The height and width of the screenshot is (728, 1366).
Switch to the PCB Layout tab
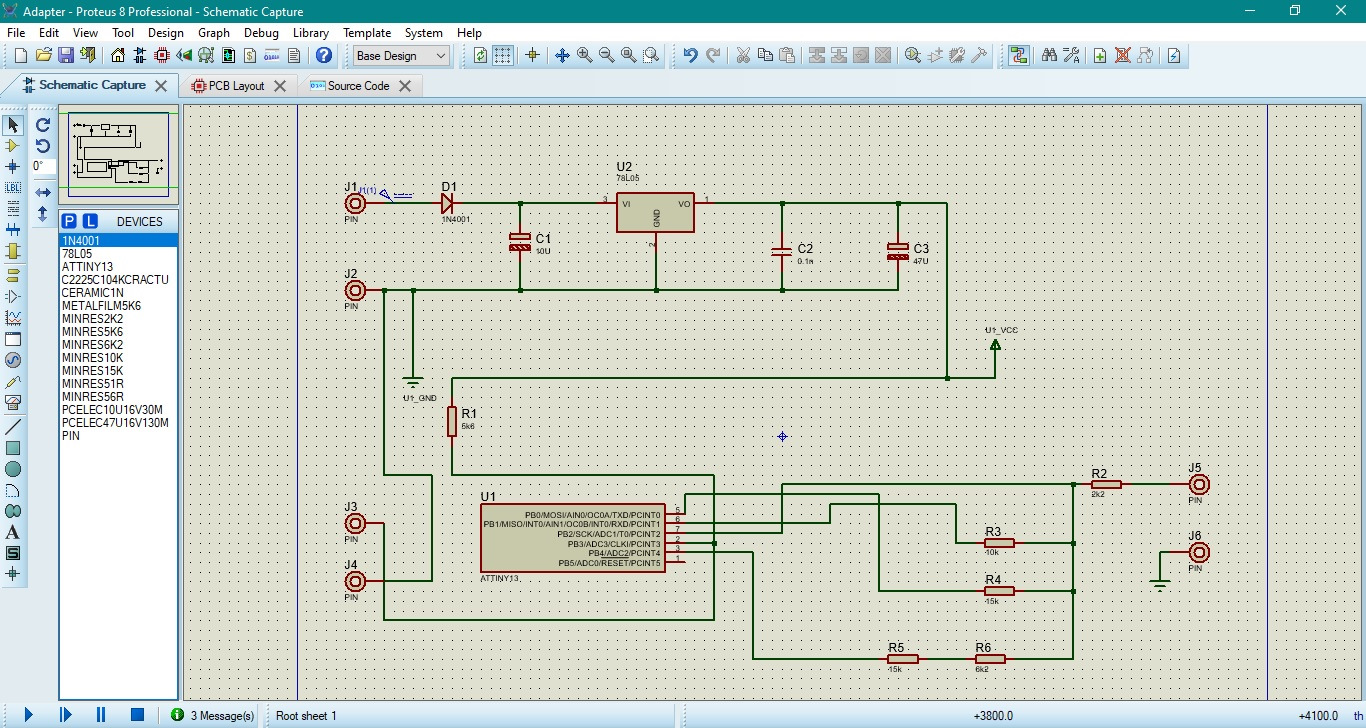click(x=236, y=86)
